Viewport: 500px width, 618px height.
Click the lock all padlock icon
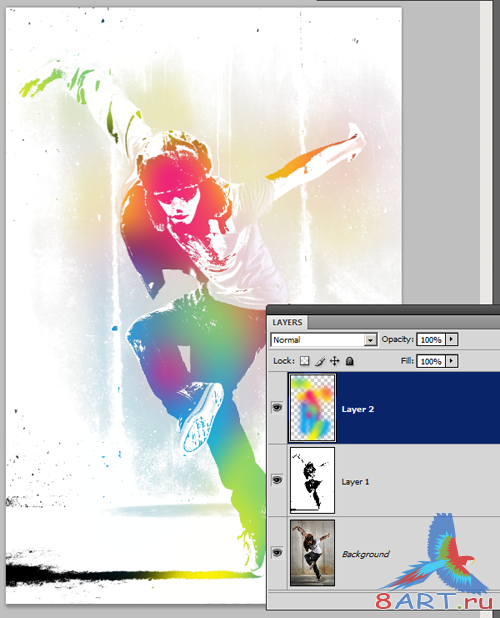[349, 361]
